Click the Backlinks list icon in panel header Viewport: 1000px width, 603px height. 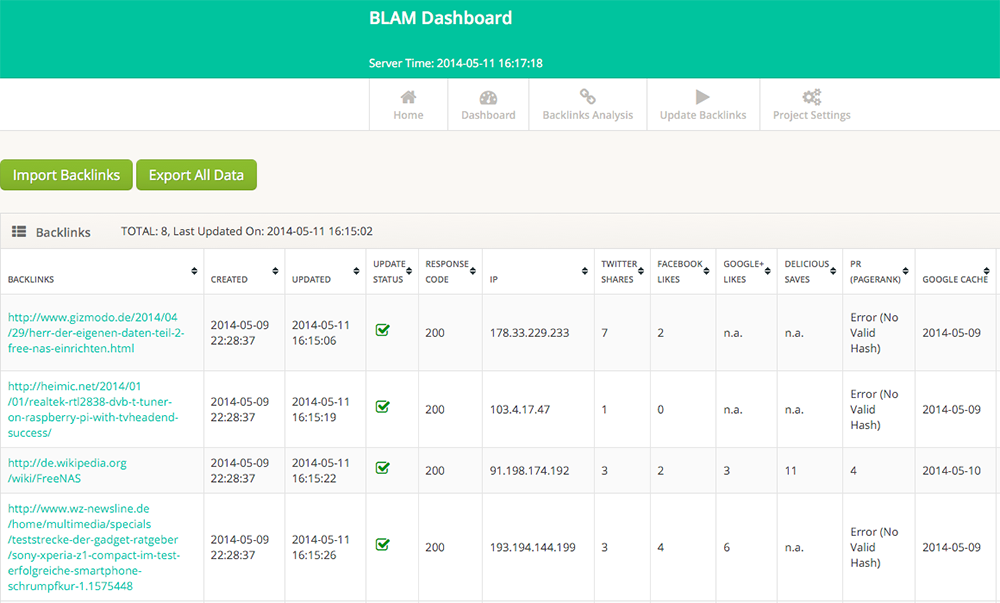tap(19, 231)
